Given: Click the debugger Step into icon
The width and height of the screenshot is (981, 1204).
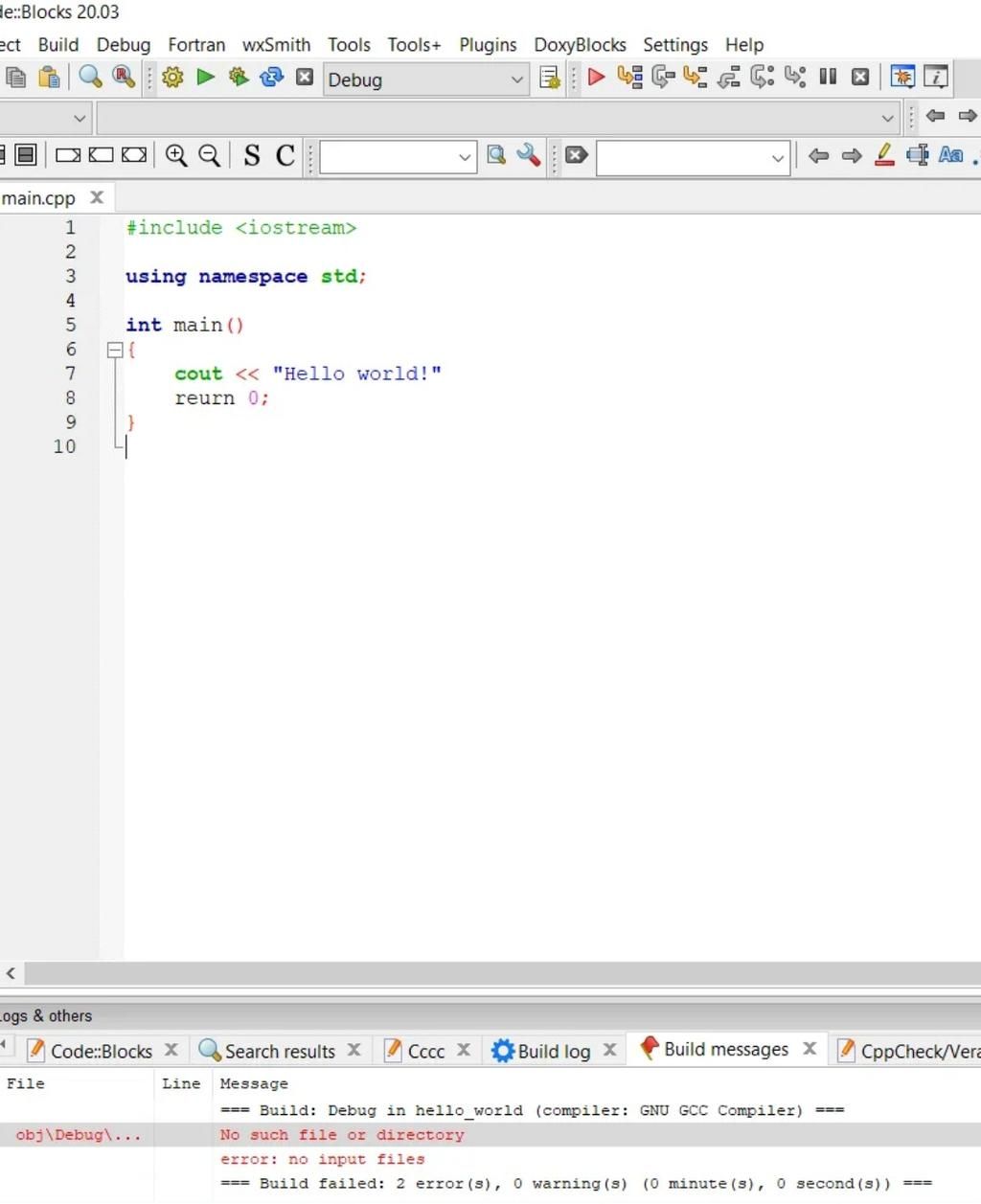Looking at the screenshot, I should 696,77.
